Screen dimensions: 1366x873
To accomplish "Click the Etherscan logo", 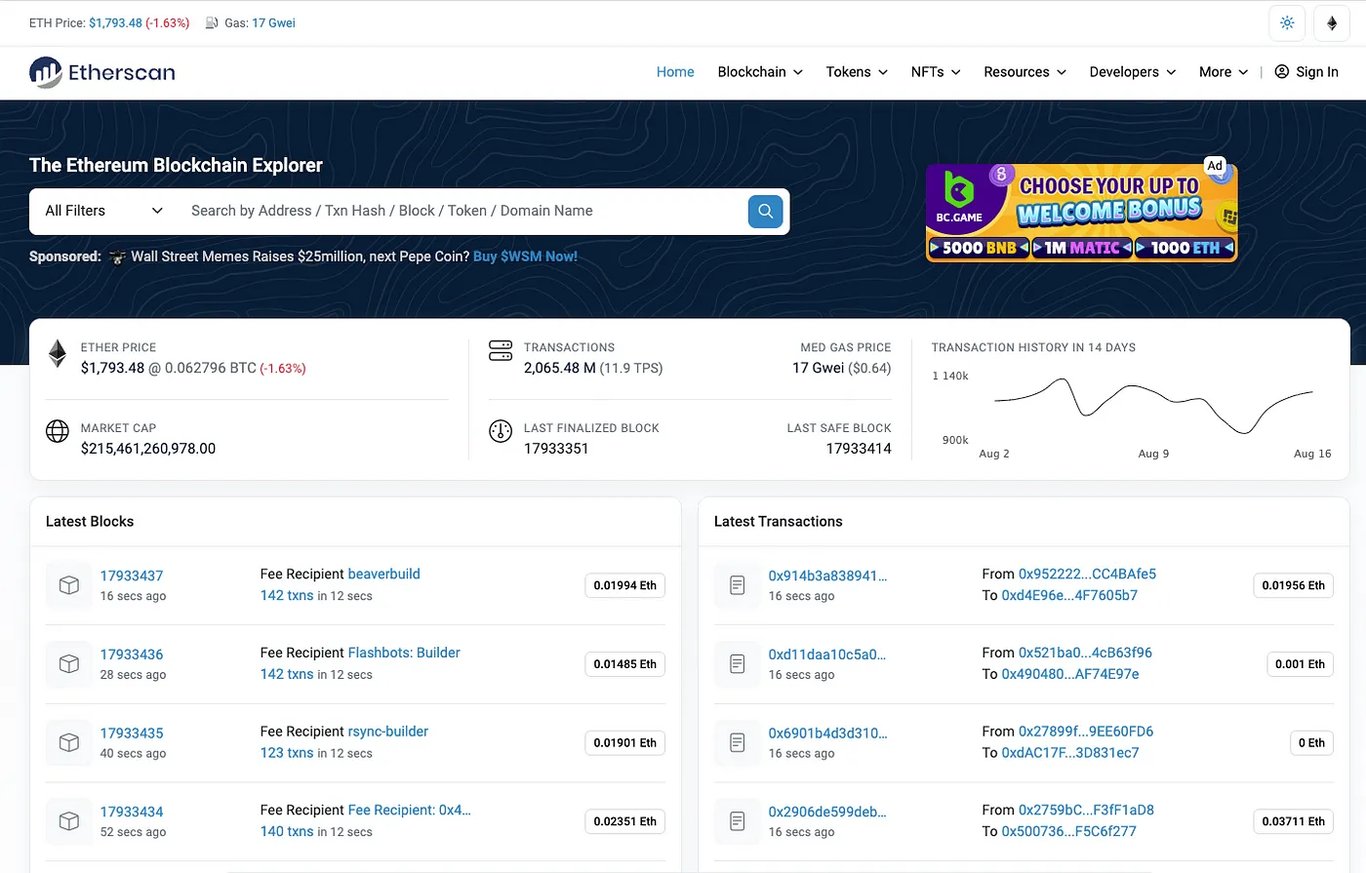I will click(x=102, y=72).
